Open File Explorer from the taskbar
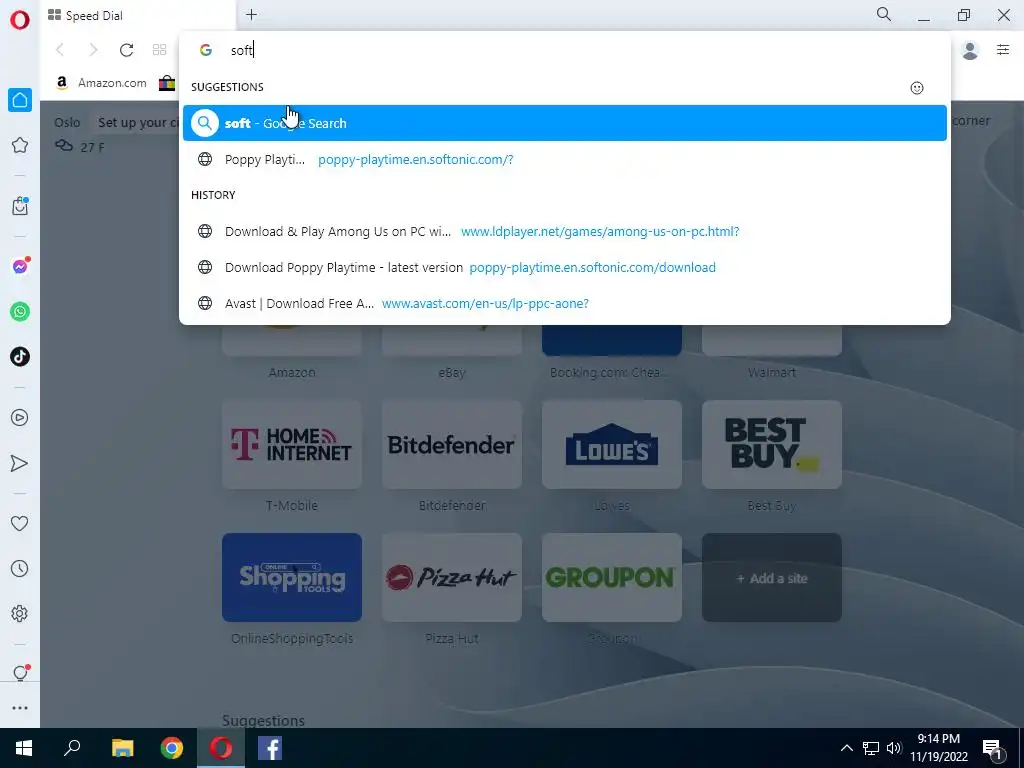Screen dimensions: 1024x768 point(122,748)
